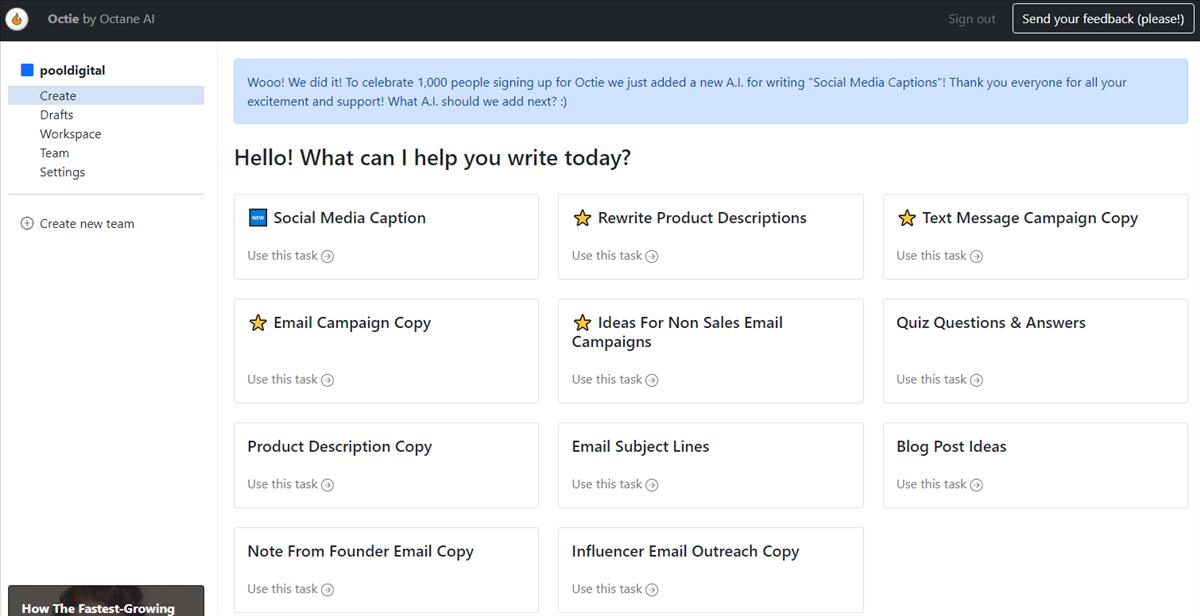The height and width of the screenshot is (616, 1200).
Task: Use this task for Product Description Copy
Action: coord(291,484)
